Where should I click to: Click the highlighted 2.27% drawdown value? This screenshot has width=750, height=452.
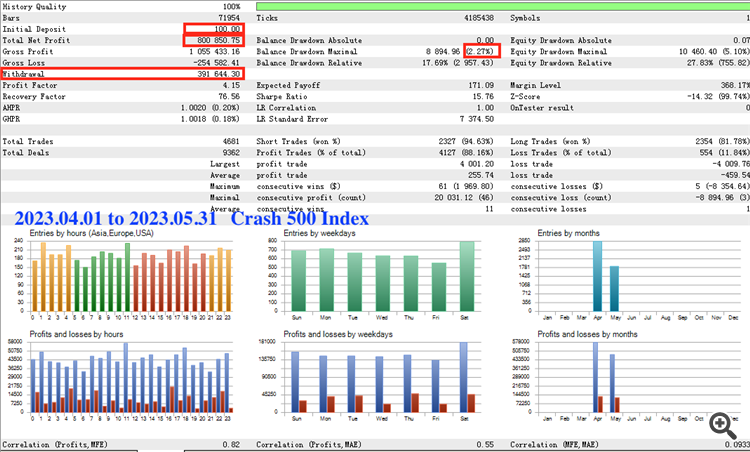click(x=482, y=51)
